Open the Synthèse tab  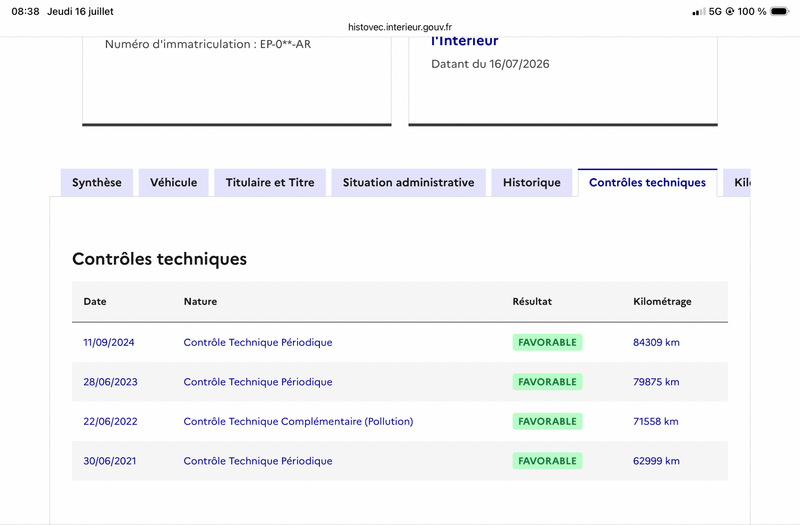tap(97, 183)
